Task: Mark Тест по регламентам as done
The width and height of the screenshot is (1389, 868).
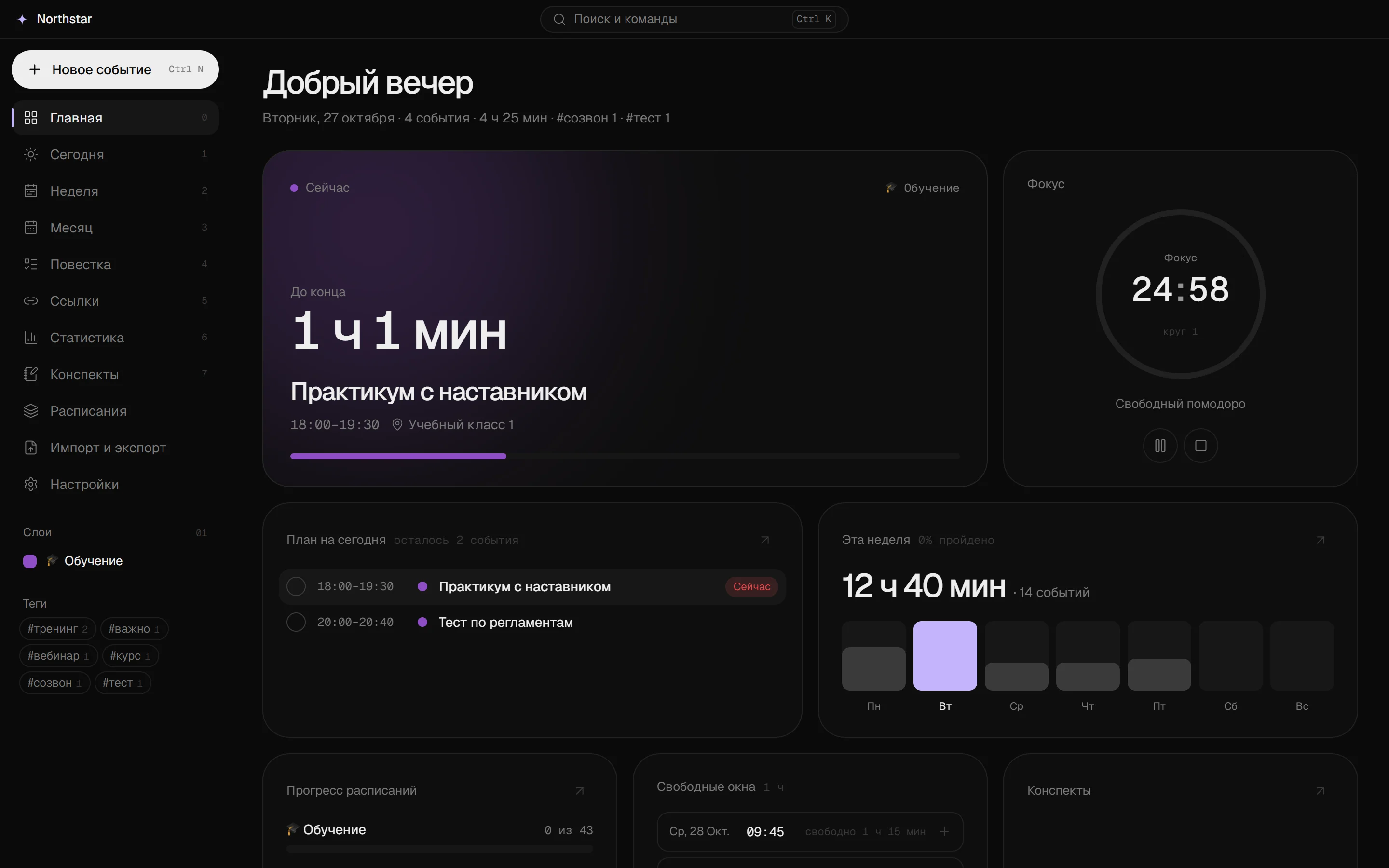Action: click(296, 622)
